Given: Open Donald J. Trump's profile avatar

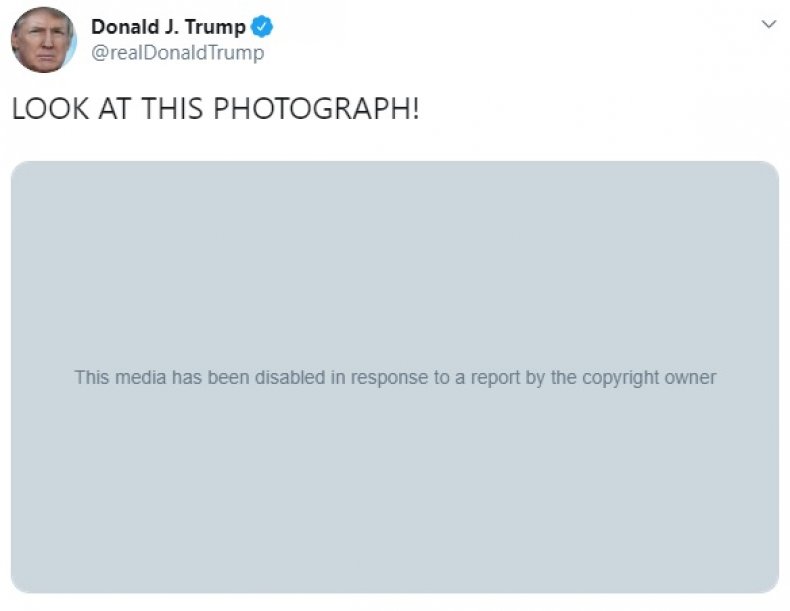Looking at the screenshot, I should coord(44,40).
